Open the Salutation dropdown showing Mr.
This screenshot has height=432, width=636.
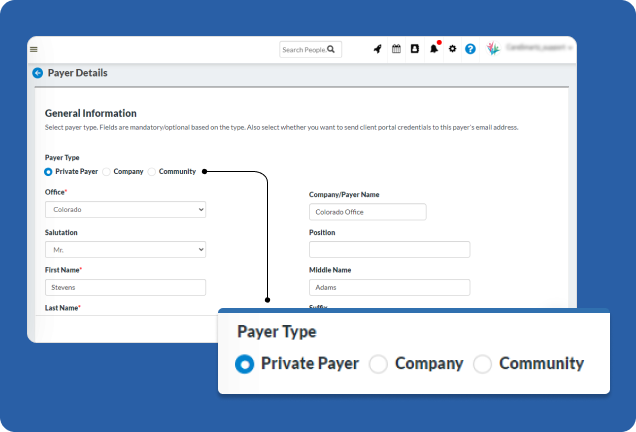[x=125, y=249]
